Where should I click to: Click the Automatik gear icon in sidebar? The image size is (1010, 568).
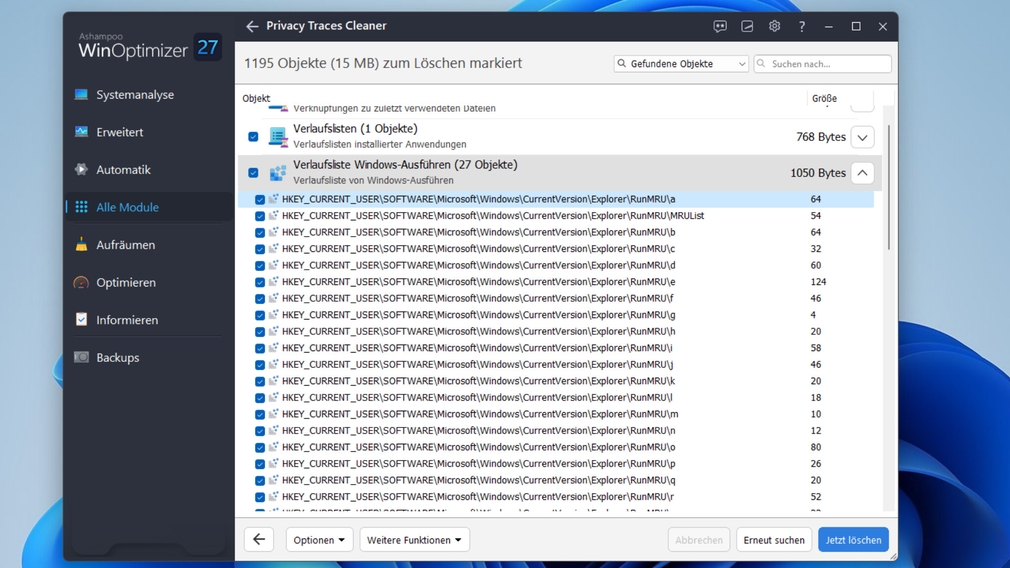click(x=81, y=169)
